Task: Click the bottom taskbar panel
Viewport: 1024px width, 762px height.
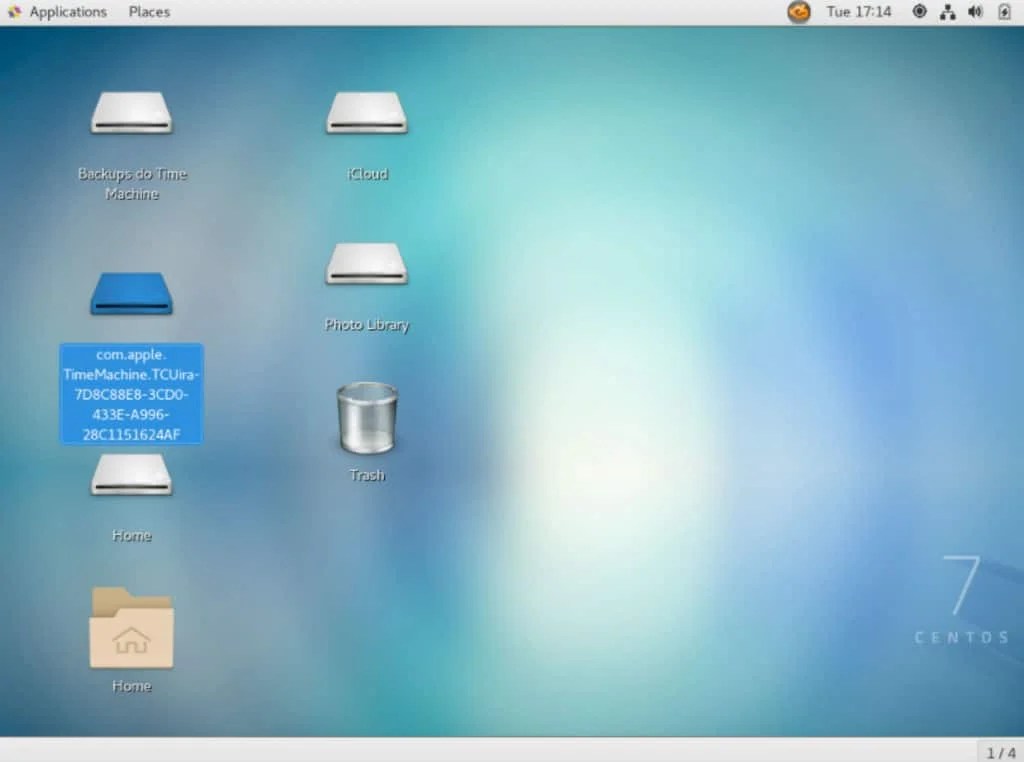Action: [x=500, y=751]
